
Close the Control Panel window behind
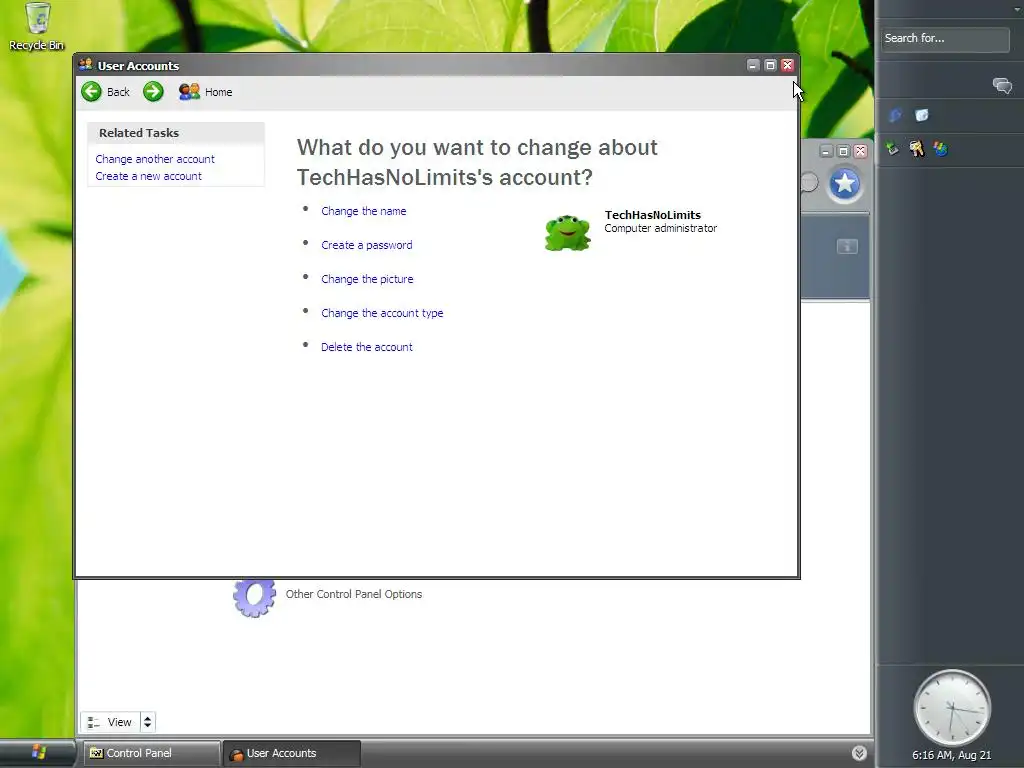coord(860,152)
